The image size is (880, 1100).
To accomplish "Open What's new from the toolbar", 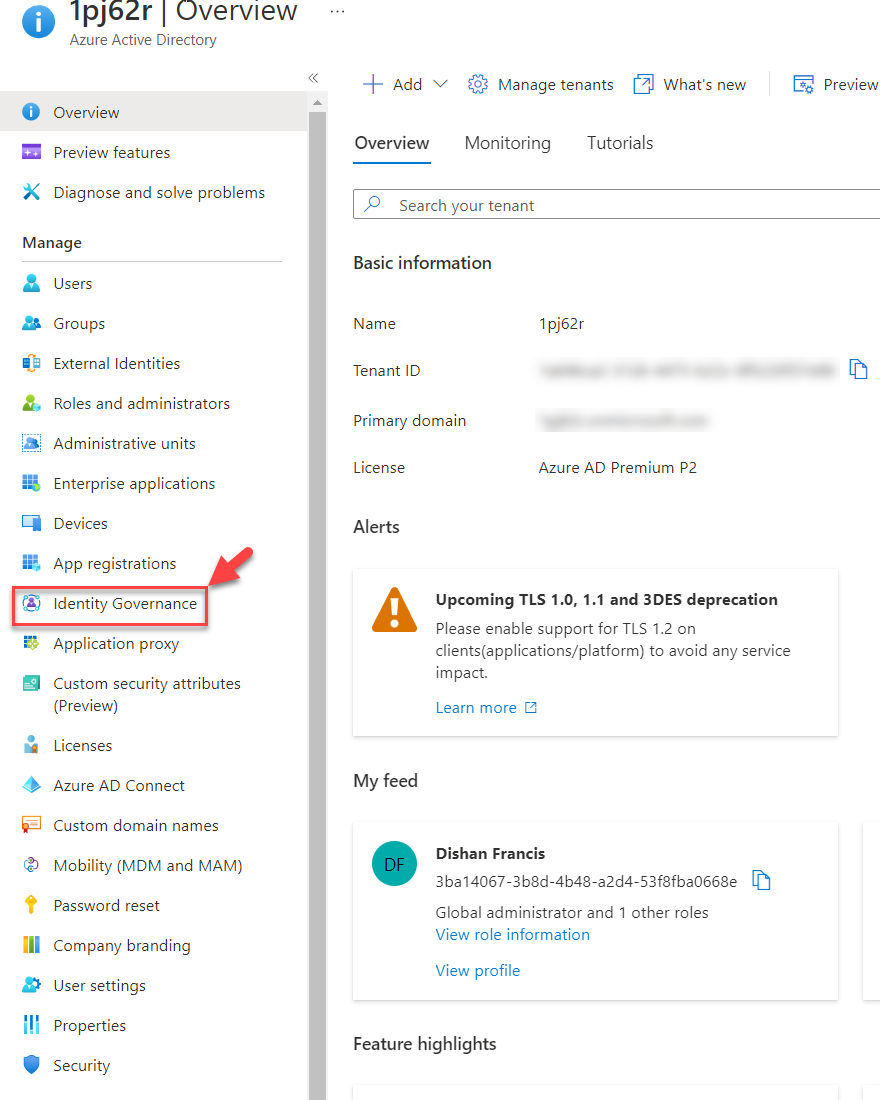I will pos(690,85).
